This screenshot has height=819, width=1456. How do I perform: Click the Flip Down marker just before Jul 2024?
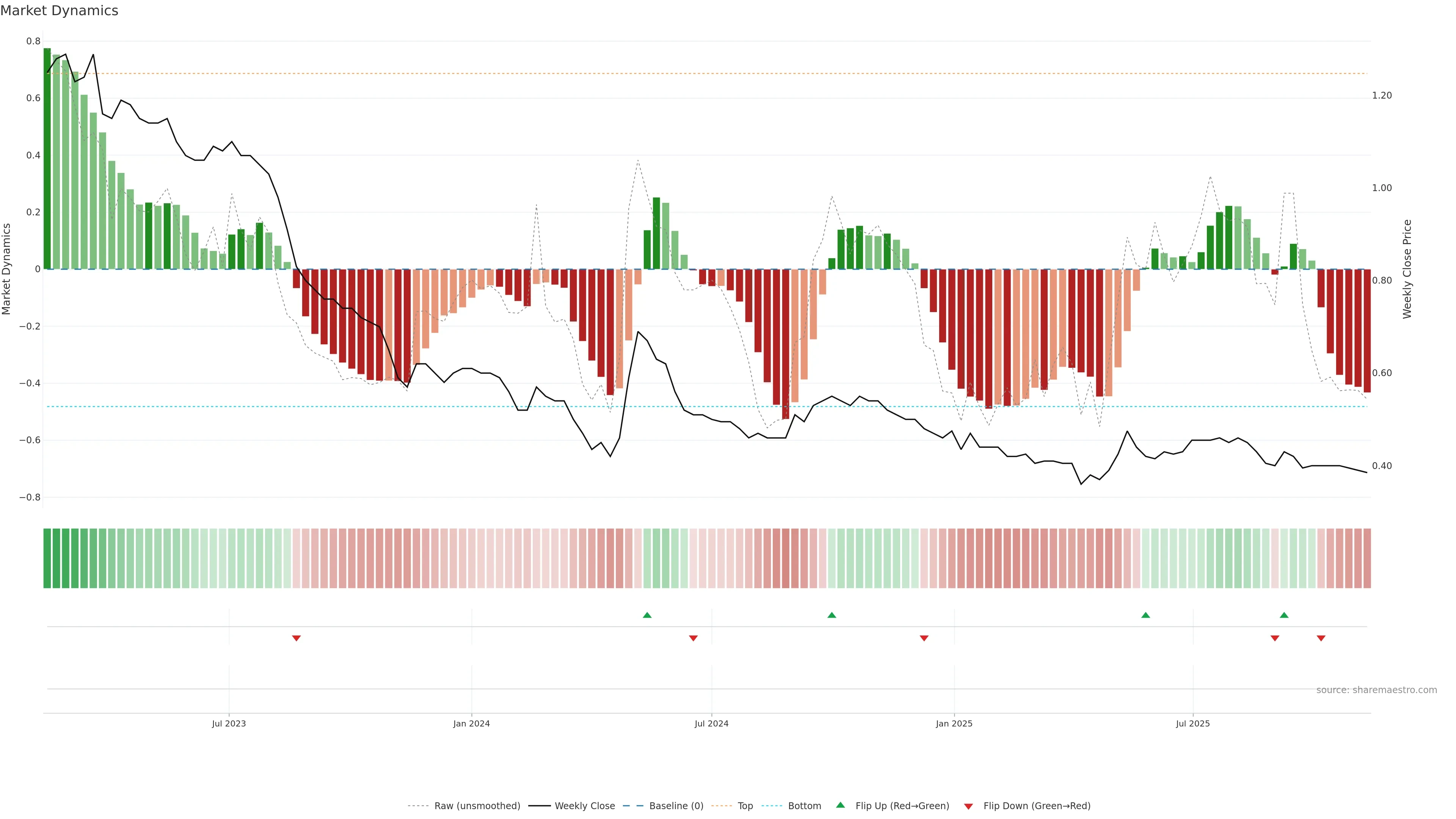pyautogui.click(x=693, y=638)
